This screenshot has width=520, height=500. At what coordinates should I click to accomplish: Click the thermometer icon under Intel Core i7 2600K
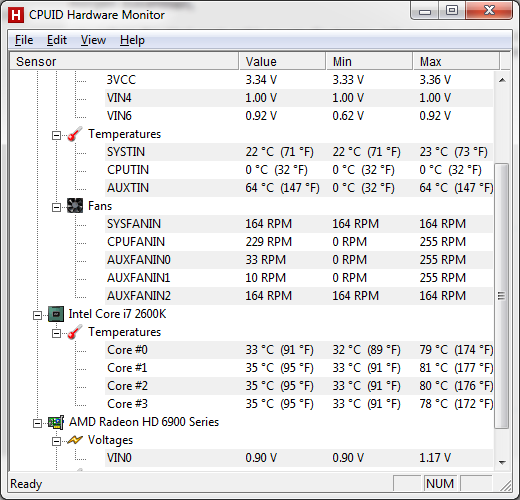[75, 332]
